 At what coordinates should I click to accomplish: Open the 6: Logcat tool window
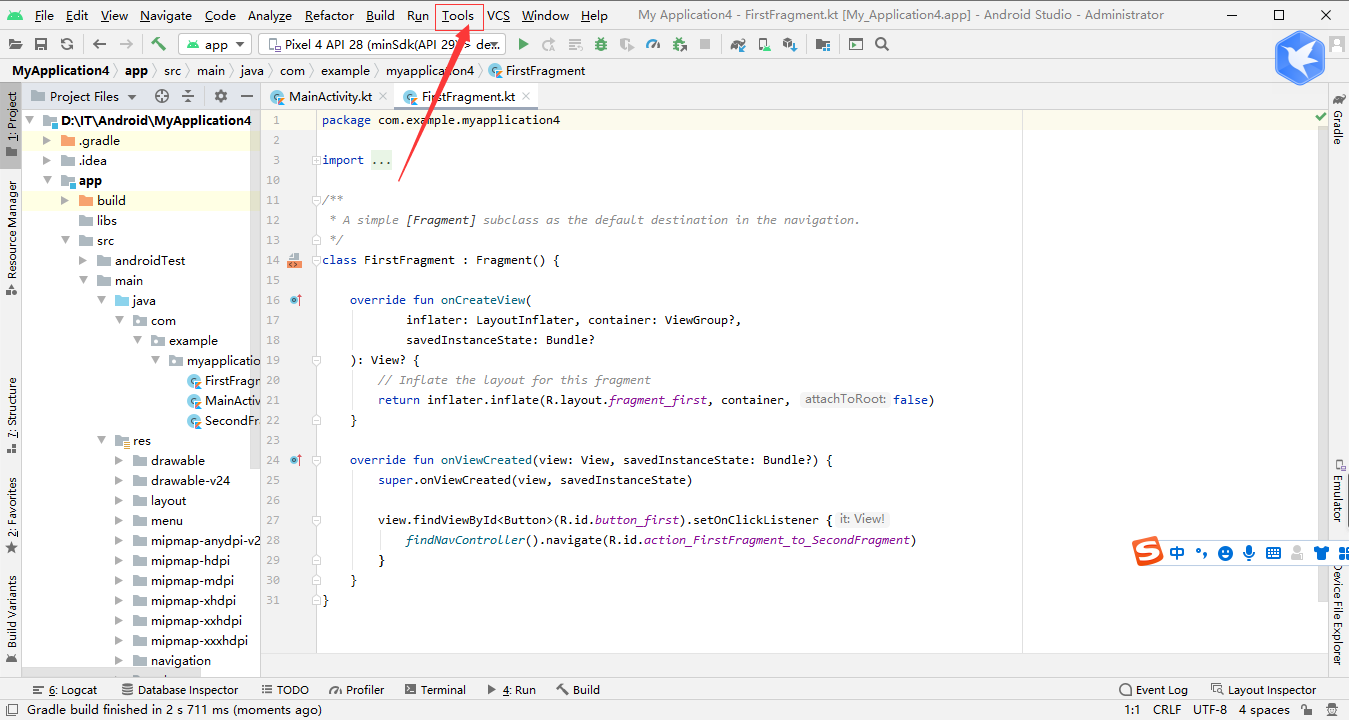(65, 690)
